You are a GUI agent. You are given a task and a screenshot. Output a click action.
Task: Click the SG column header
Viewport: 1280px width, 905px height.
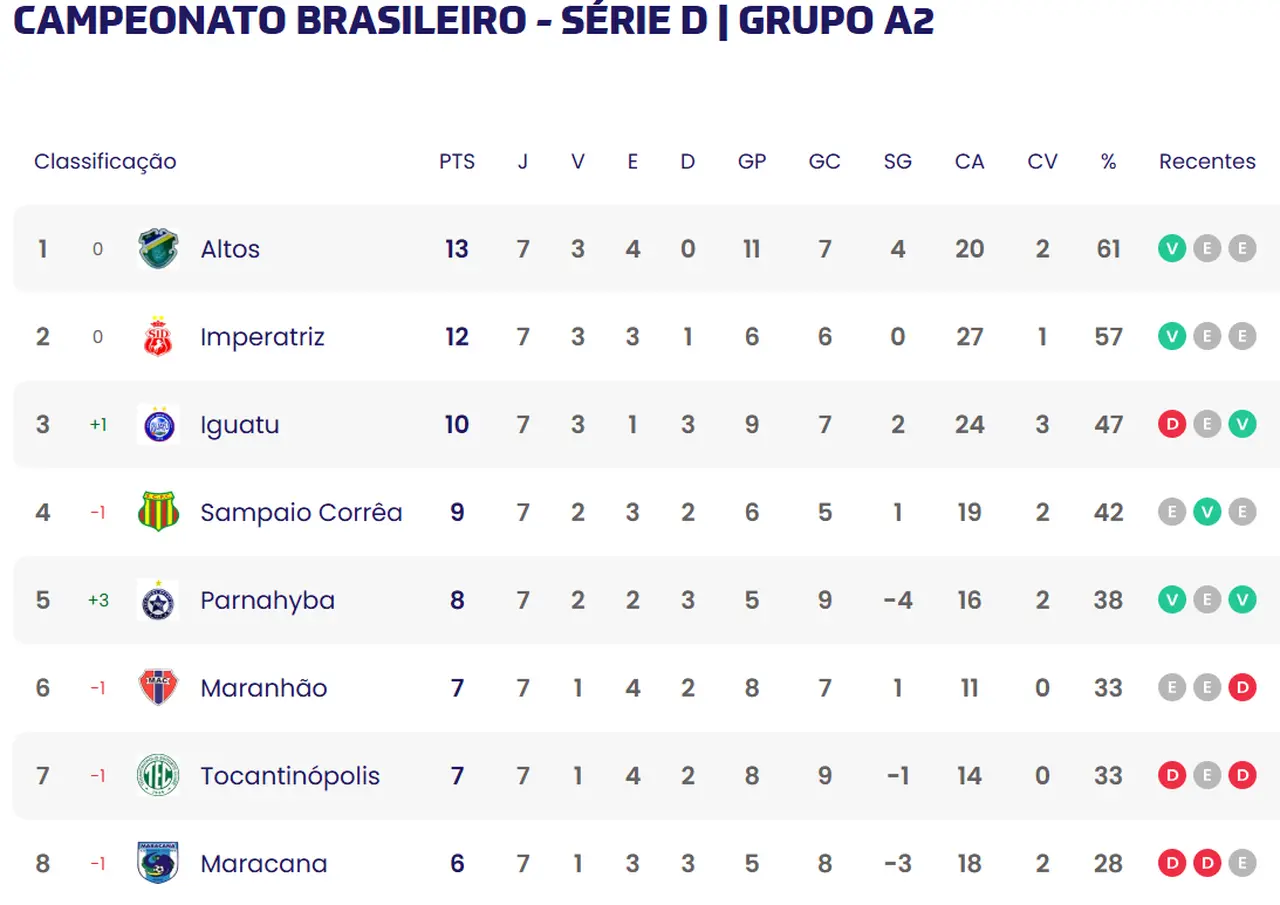point(897,162)
